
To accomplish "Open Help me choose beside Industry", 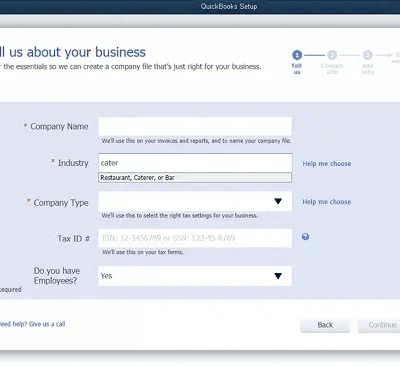I will 327,164.
